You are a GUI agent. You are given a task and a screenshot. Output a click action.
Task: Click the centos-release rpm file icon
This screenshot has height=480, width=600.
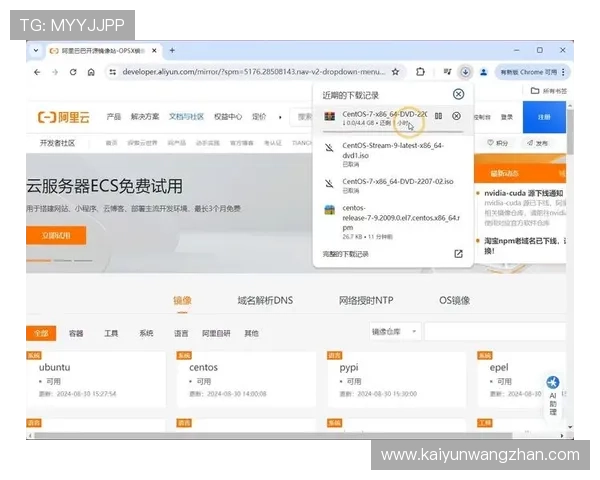tap(329, 210)
